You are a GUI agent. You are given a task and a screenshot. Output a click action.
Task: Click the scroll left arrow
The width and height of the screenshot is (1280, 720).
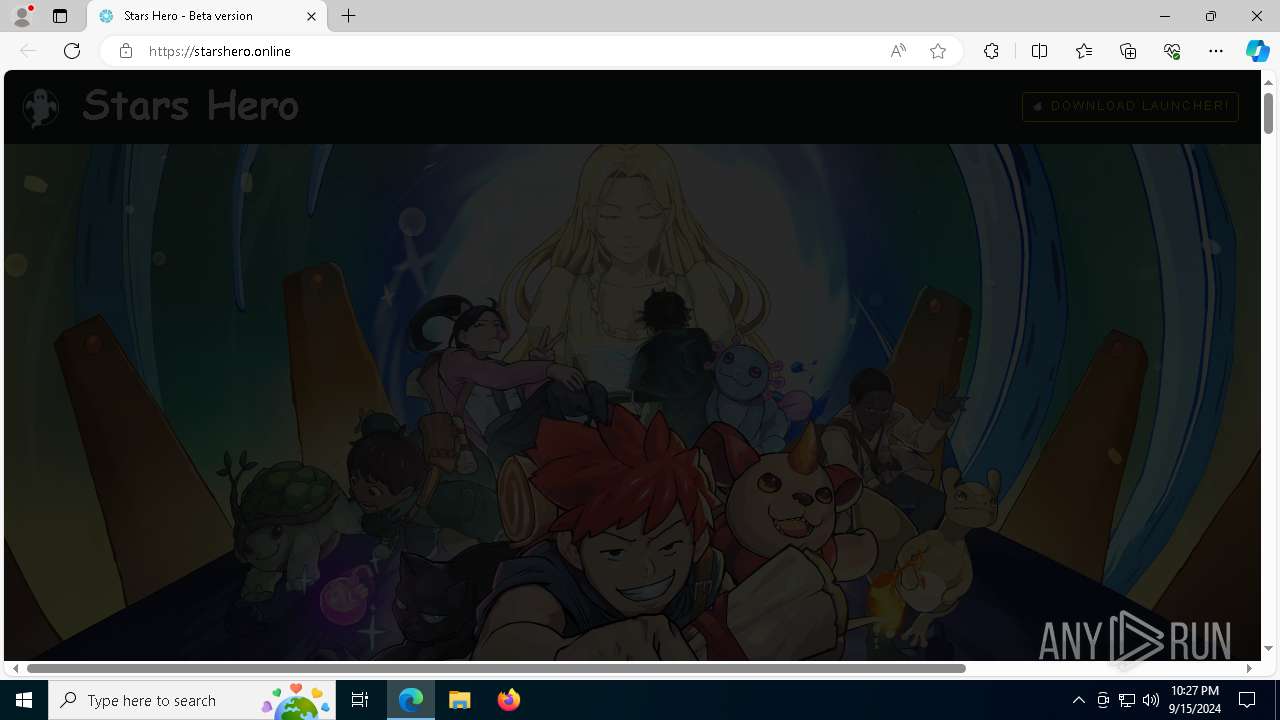click(15, 668)
